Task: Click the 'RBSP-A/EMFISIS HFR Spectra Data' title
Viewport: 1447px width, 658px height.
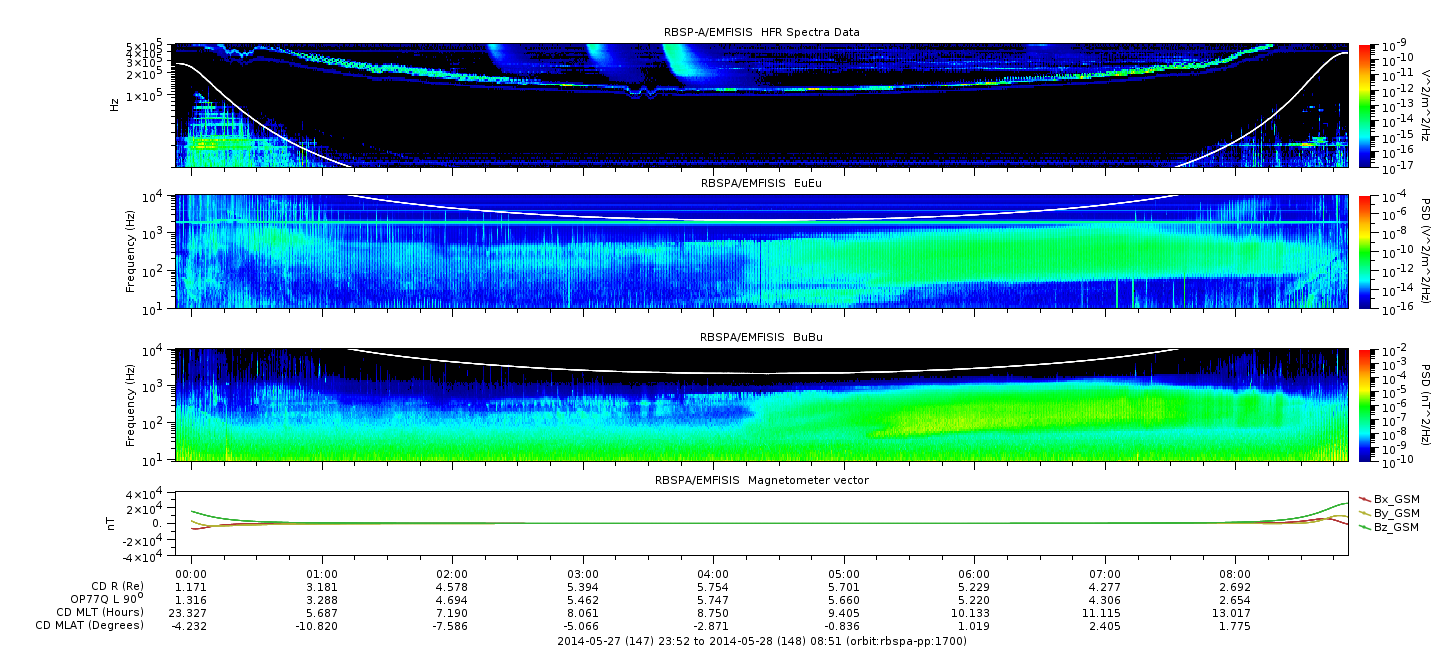Action: click(x=761, y=33)
